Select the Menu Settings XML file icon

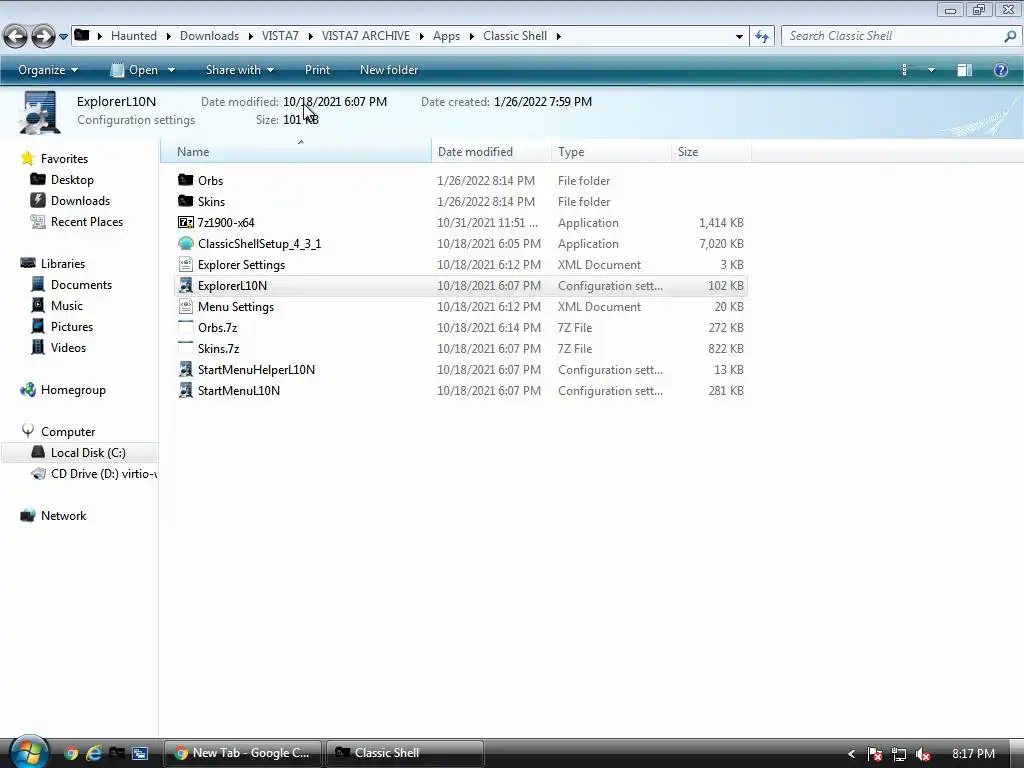[x=185, y=306]
